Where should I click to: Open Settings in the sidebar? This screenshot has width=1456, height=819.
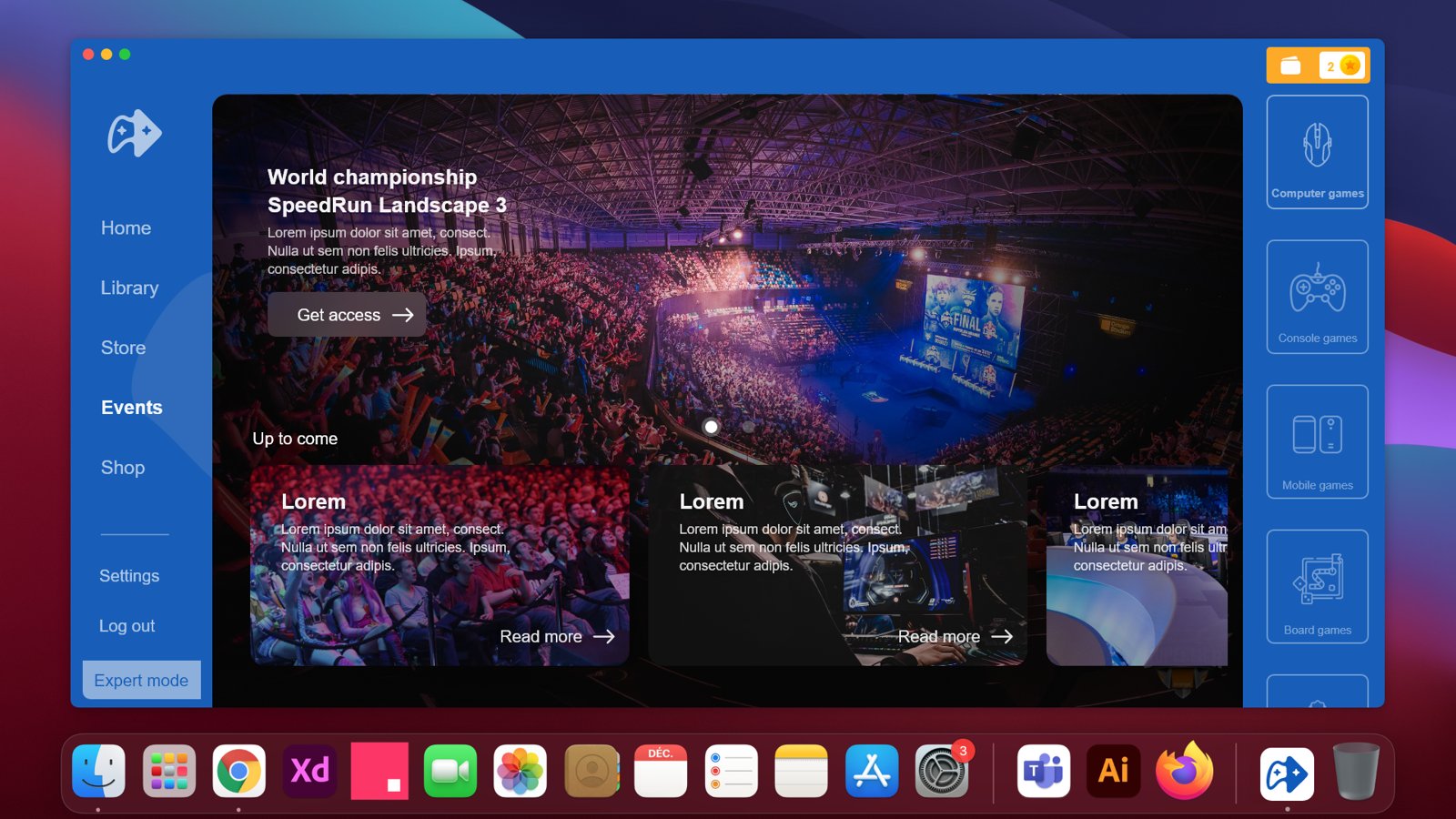pyautogui.click(x=129, y=576)
